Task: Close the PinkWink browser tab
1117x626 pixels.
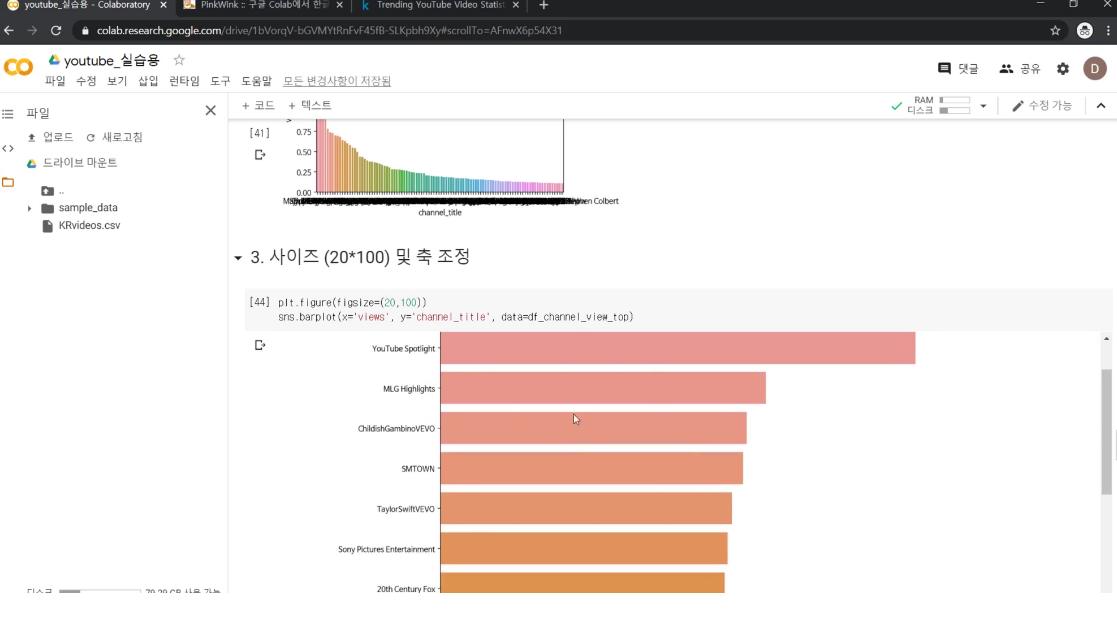Action: coord(339,5)
